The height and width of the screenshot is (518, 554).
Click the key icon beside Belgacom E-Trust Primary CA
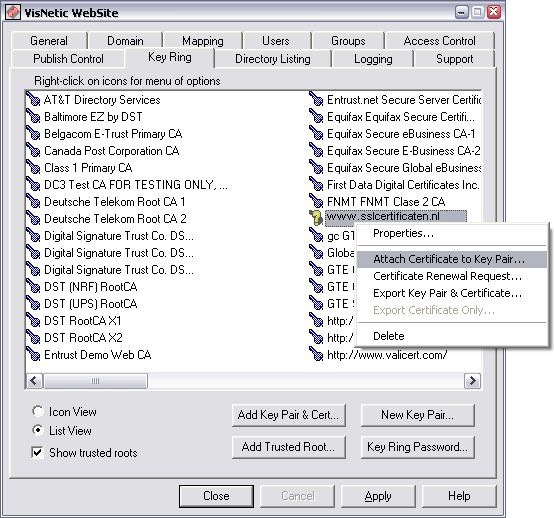tap(34, 134)
